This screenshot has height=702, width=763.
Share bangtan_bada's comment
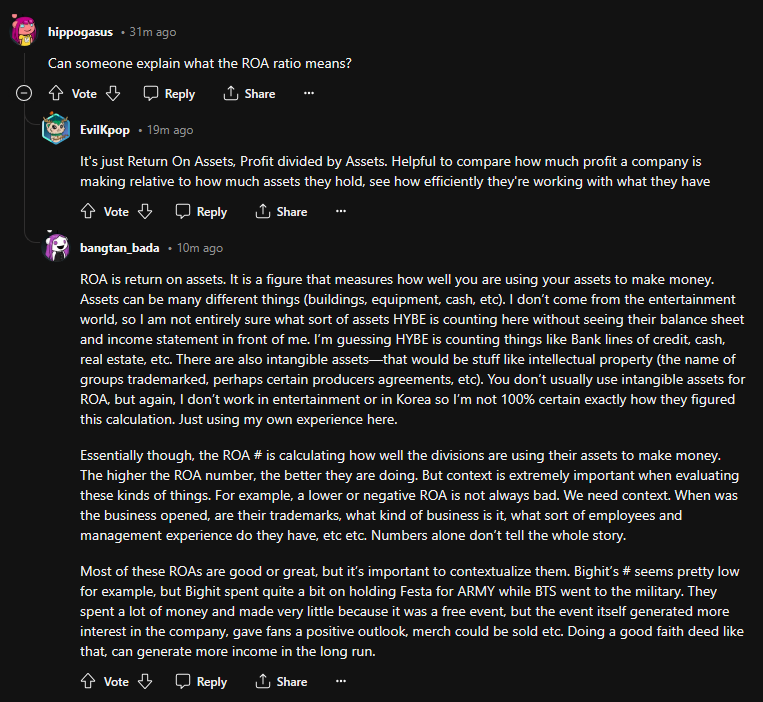click(281, 681)
